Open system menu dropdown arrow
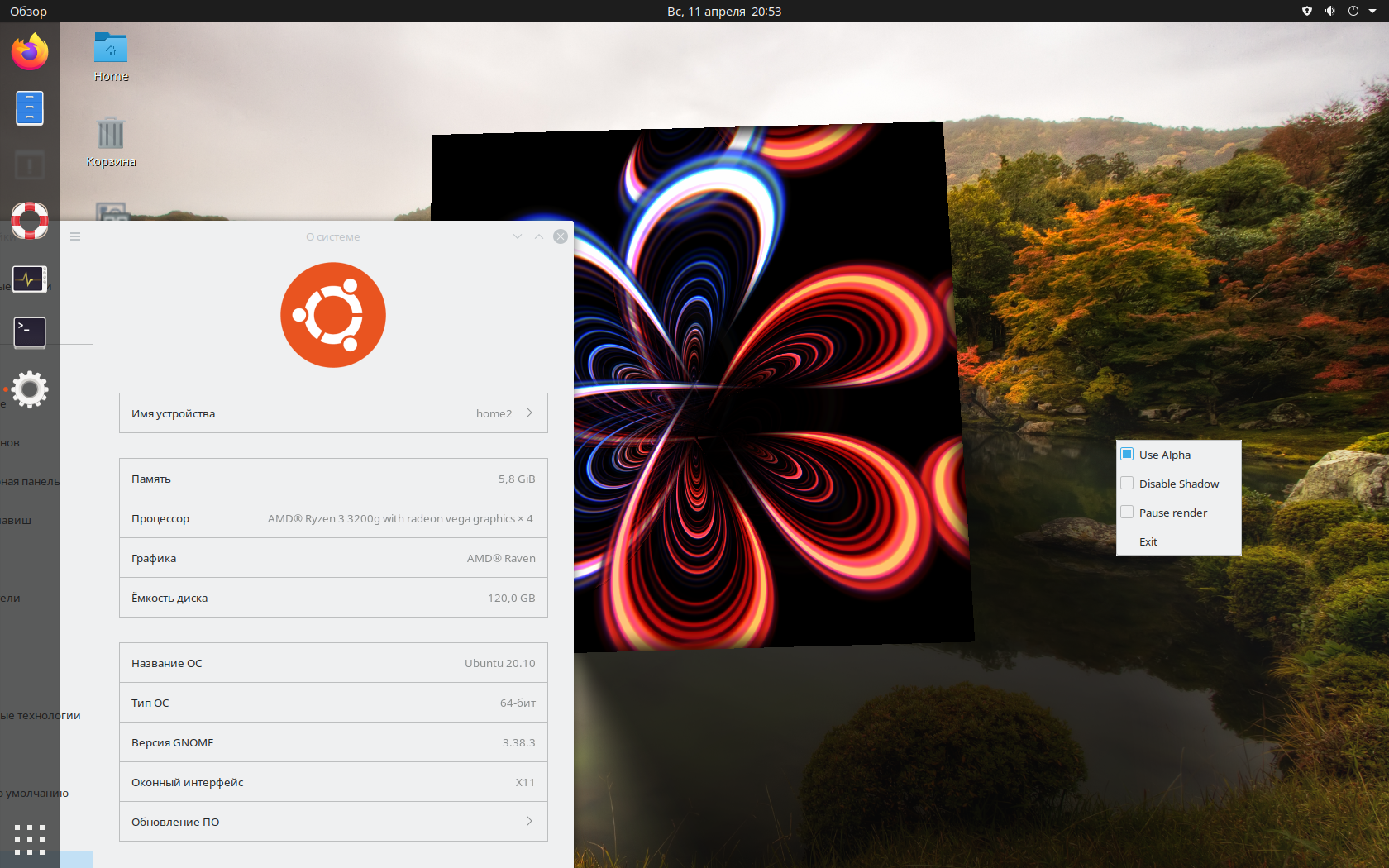This screenshot has width=1389, height=868. (x=1372, y=11)
